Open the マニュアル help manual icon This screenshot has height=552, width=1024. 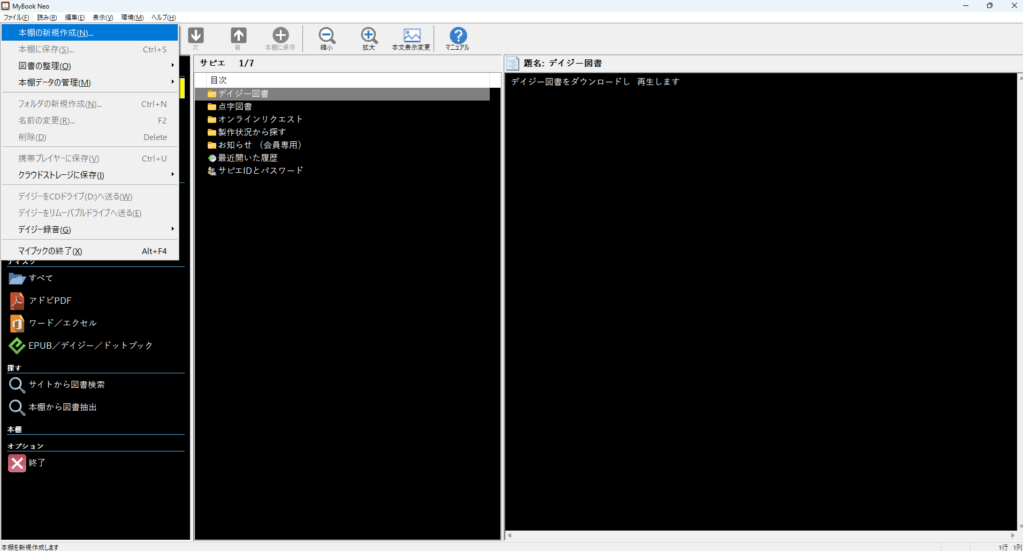click(457, 38)
